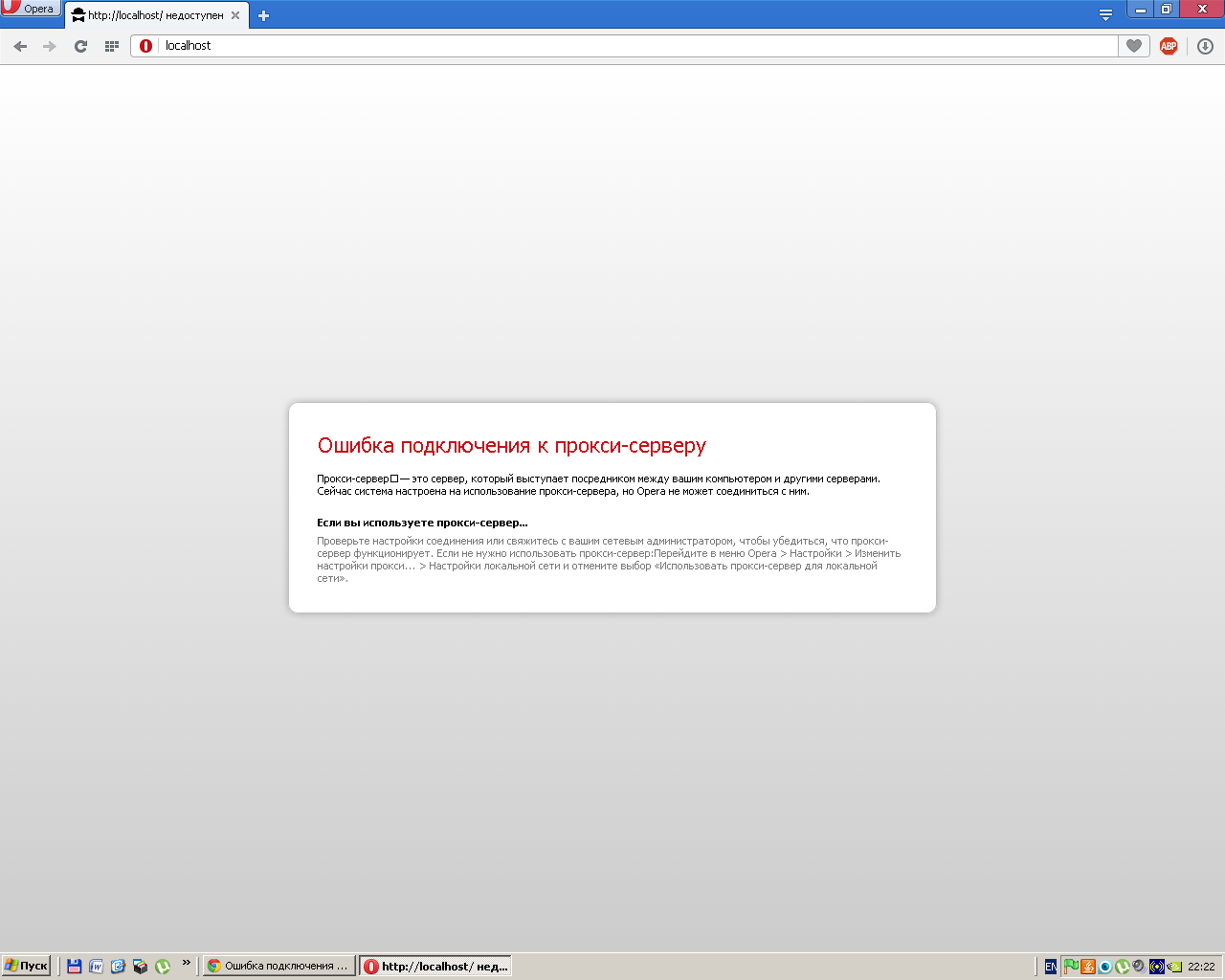Switch to Chrome window in taskbar
This screenshot has width=1225, height=980.
(x=278, y=966)
